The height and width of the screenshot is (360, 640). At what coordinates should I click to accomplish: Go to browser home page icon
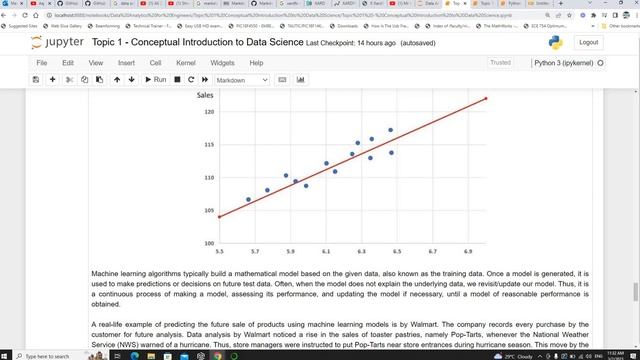(36, 15)
